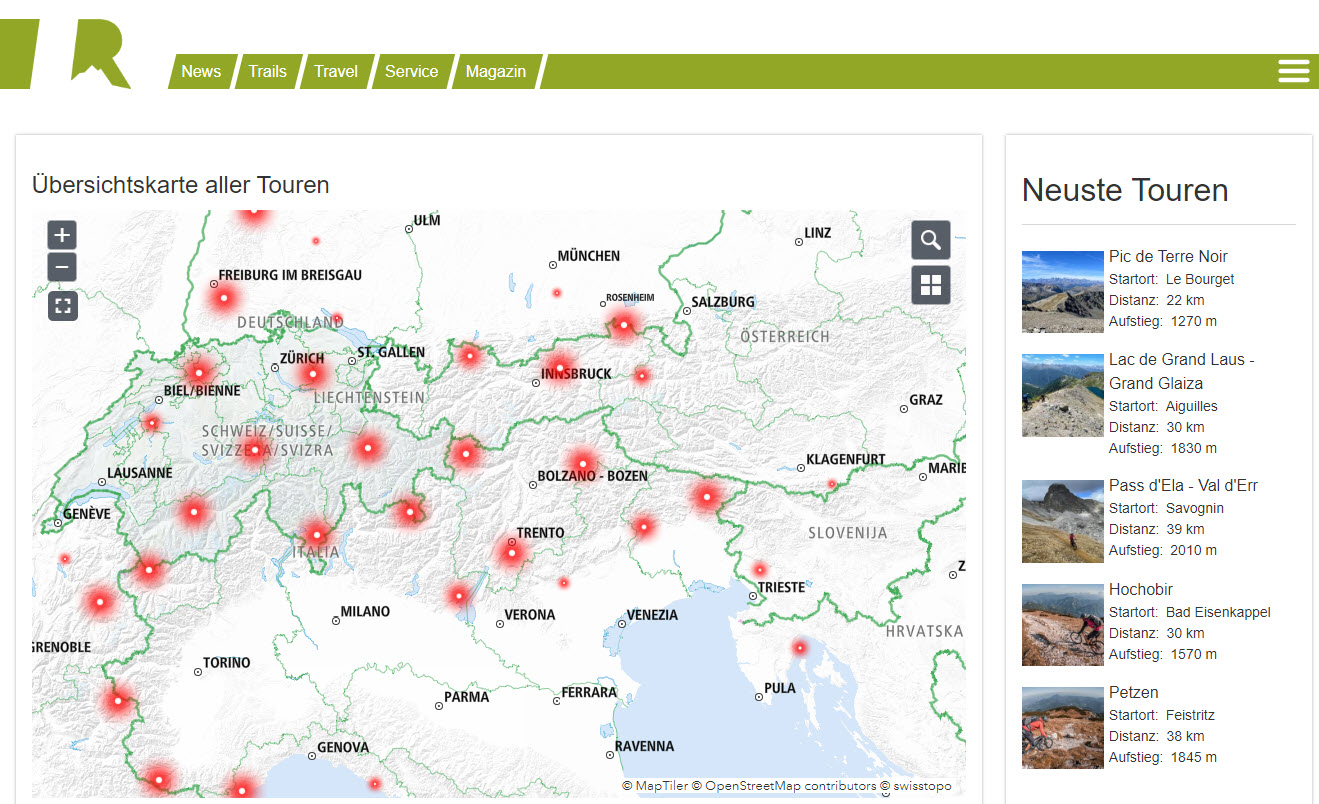
Task: Click 'Startort: Savognin' text
Action: click(1166, 508)
